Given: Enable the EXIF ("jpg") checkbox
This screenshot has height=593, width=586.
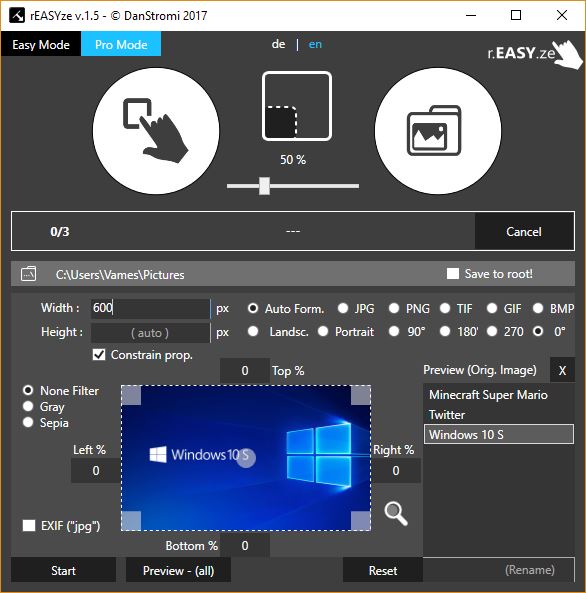Looking at the screenshot, I should point(29,525).
